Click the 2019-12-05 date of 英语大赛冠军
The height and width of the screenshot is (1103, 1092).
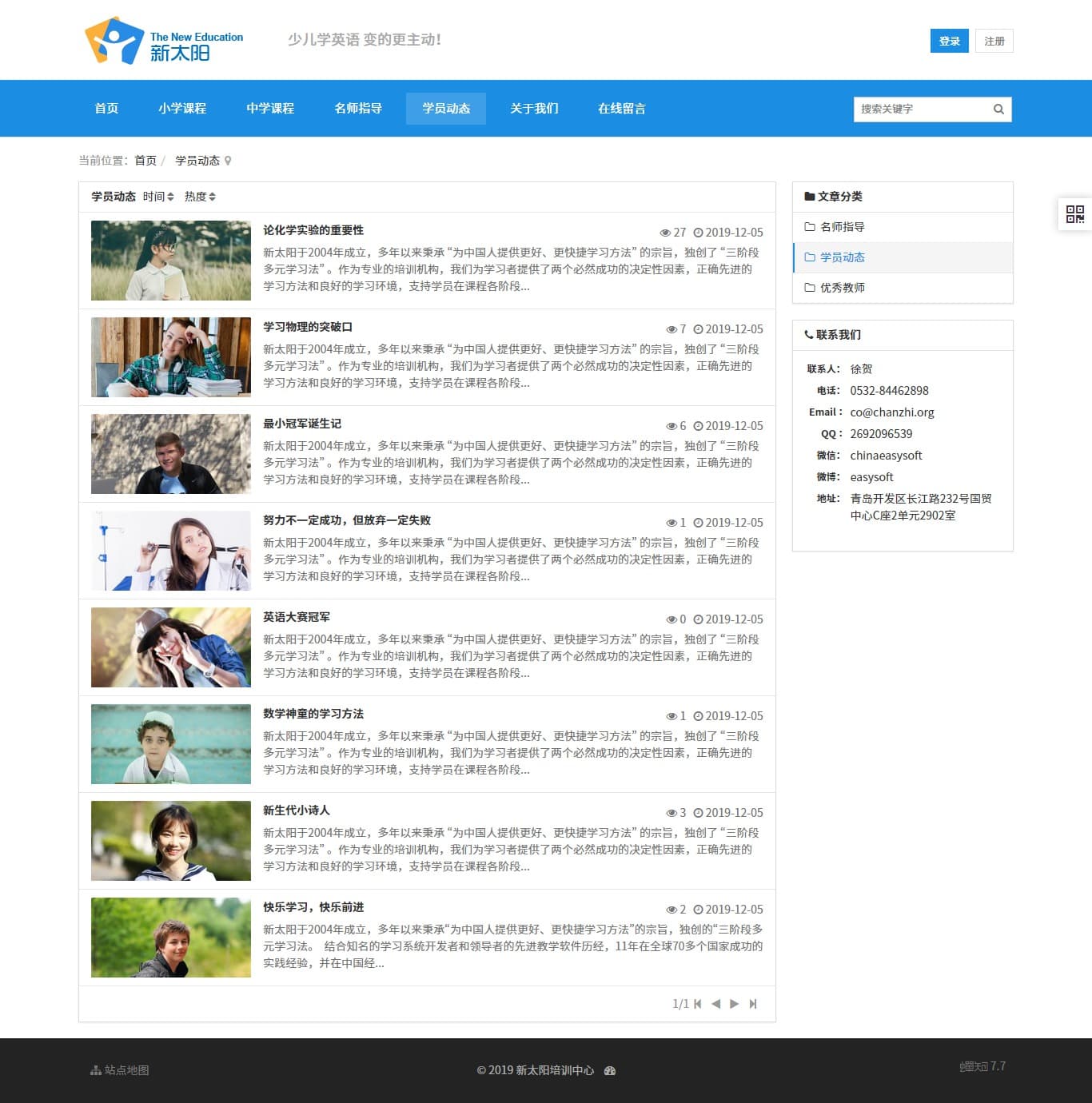coord(728,619)
